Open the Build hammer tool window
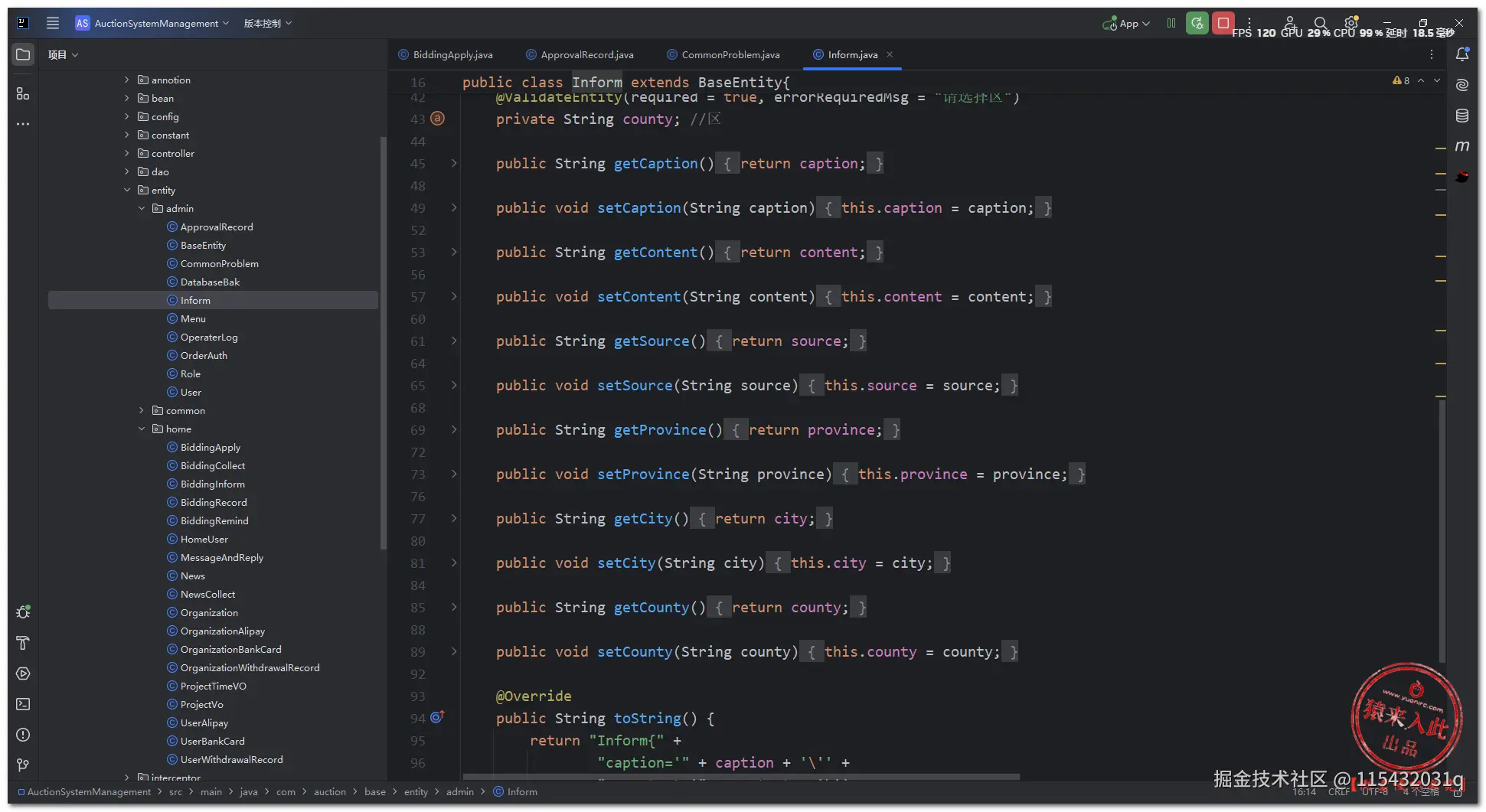 23,643
